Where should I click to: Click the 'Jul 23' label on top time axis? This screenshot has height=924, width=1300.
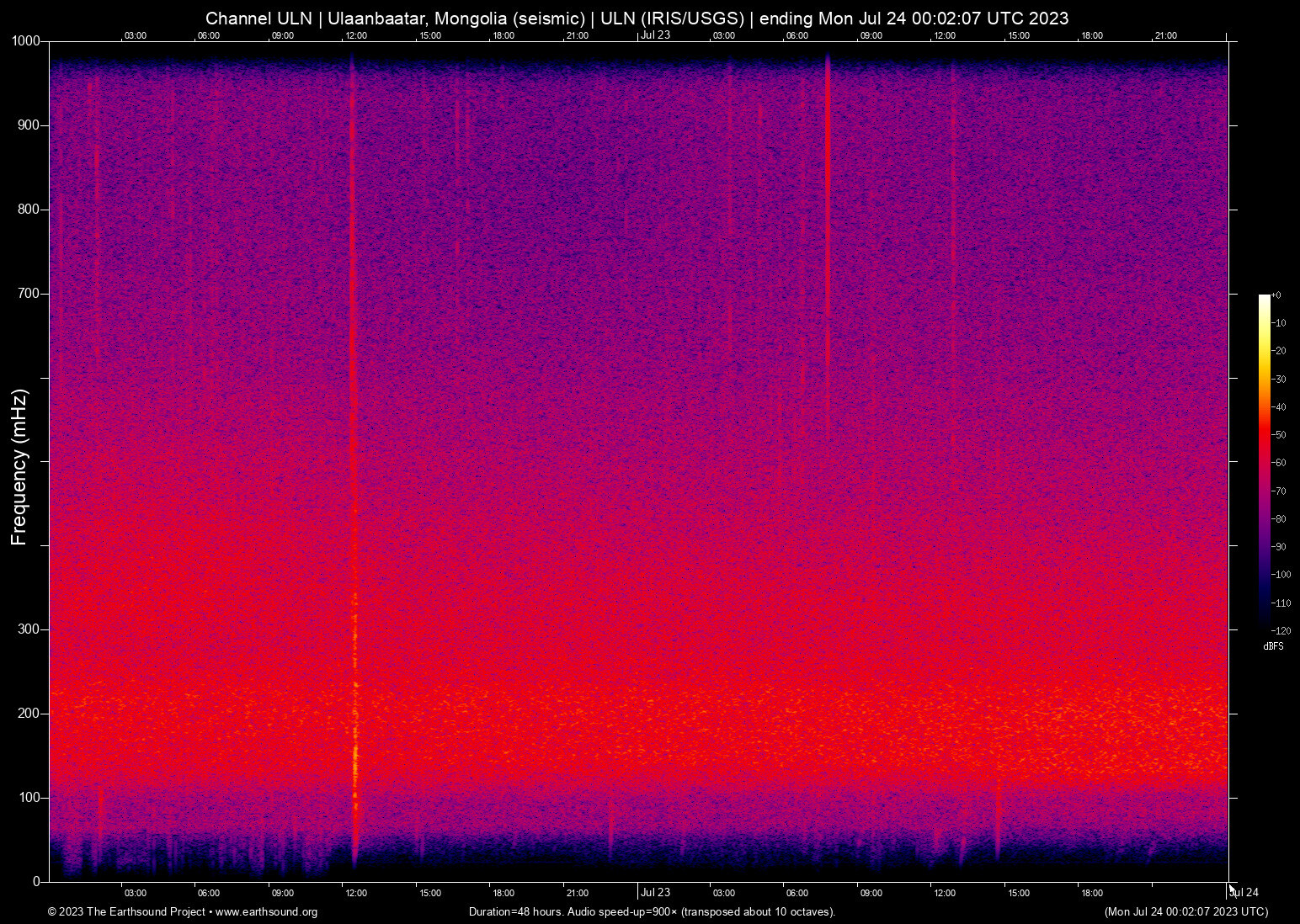pyautogui.click(x=655, y=35)
